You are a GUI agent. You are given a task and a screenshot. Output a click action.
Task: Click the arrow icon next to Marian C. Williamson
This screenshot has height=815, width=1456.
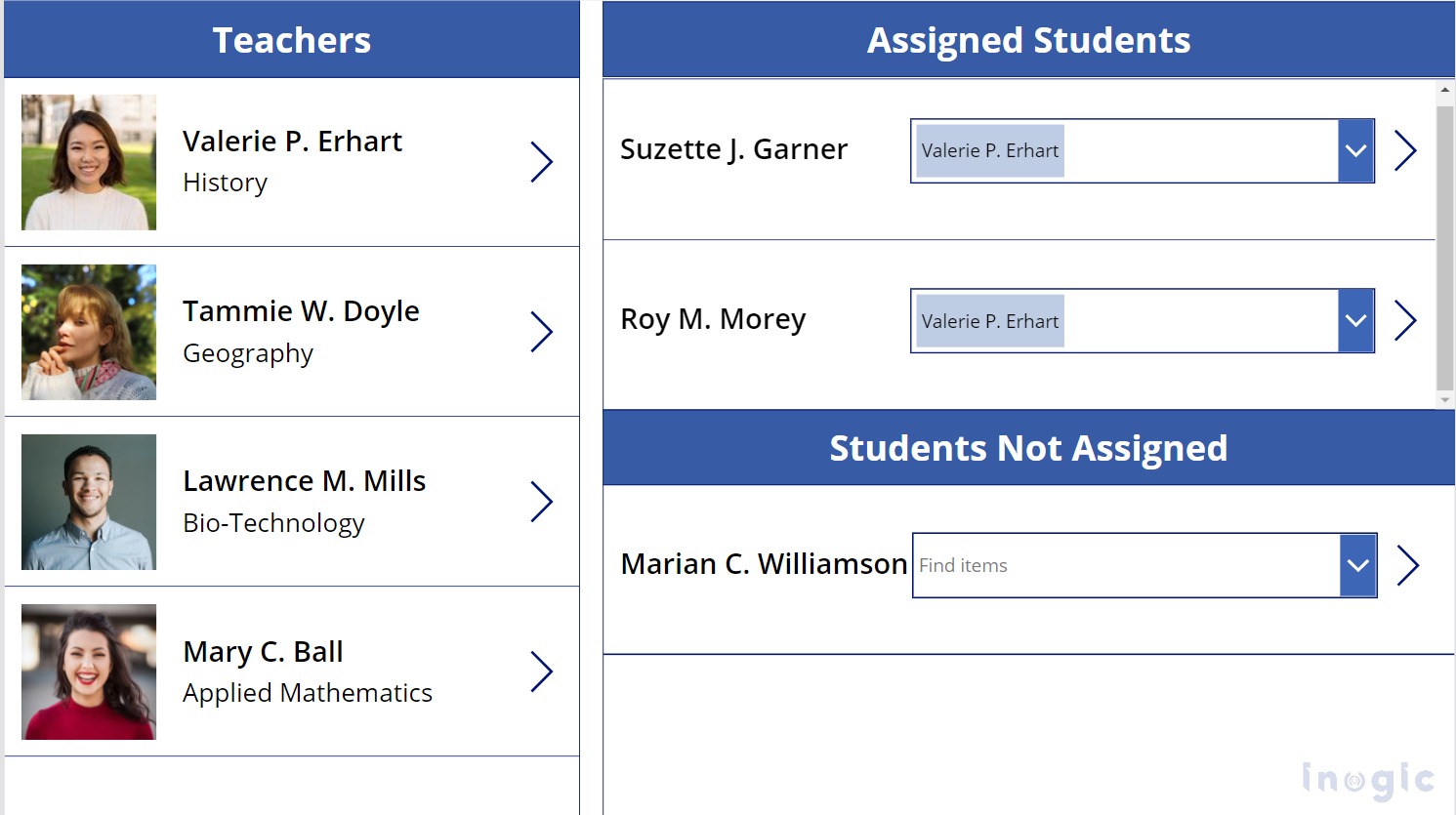point(1407,564)
